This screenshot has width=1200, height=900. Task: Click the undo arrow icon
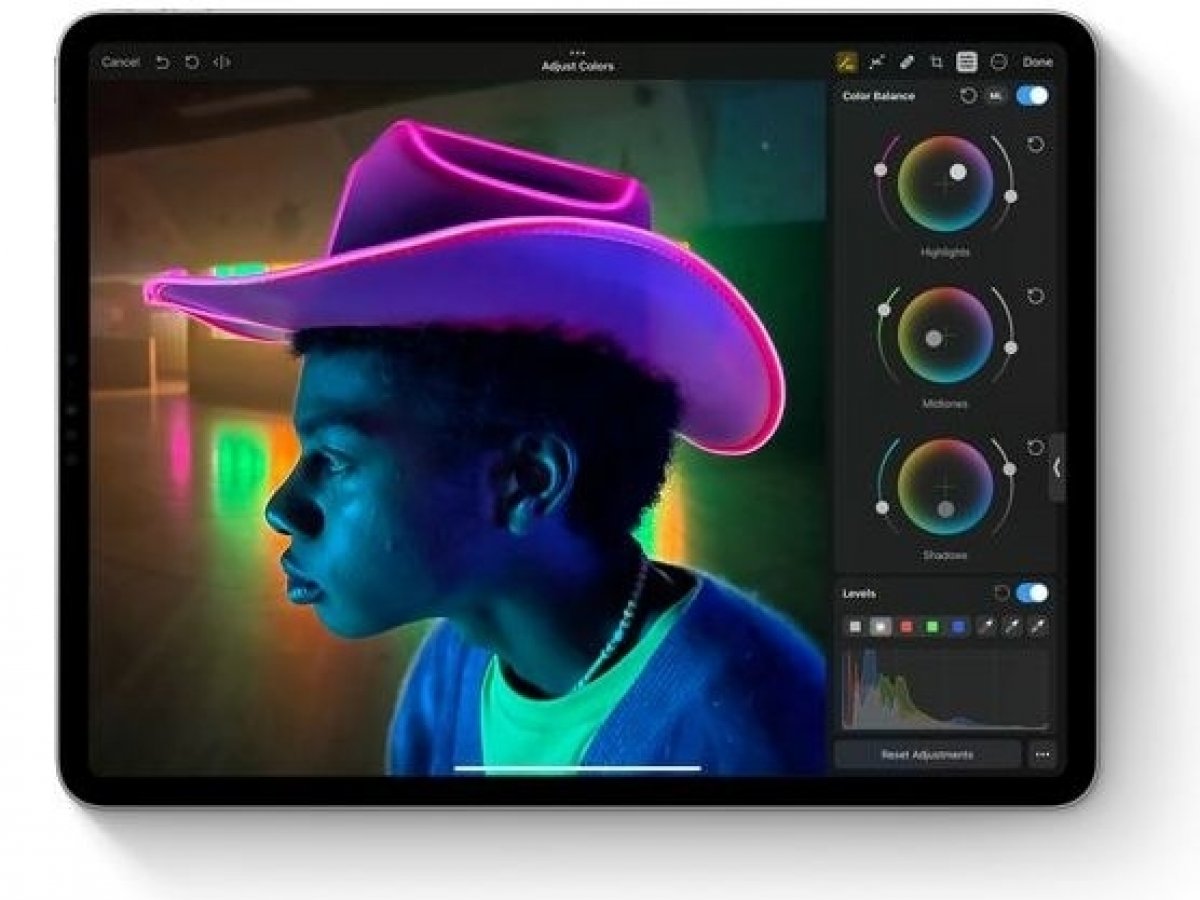click(x=162, y=62)
